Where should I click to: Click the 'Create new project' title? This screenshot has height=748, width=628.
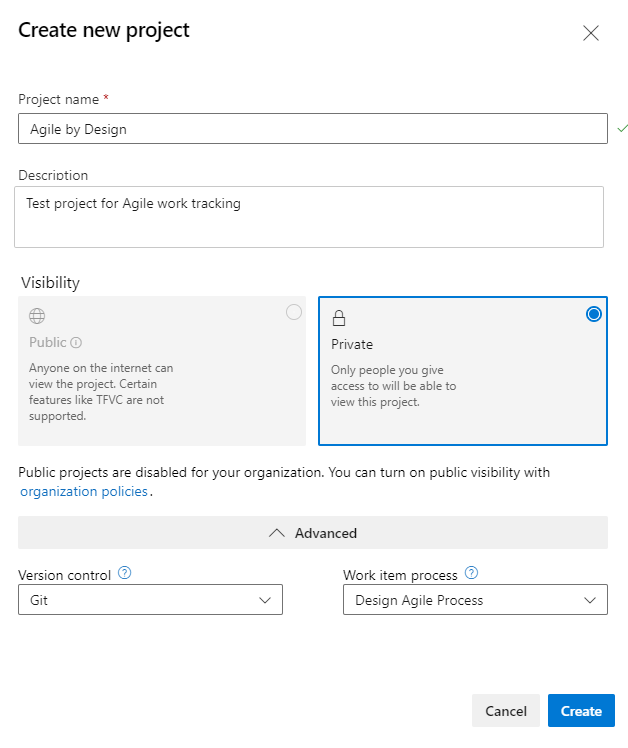tap(104, 31)
